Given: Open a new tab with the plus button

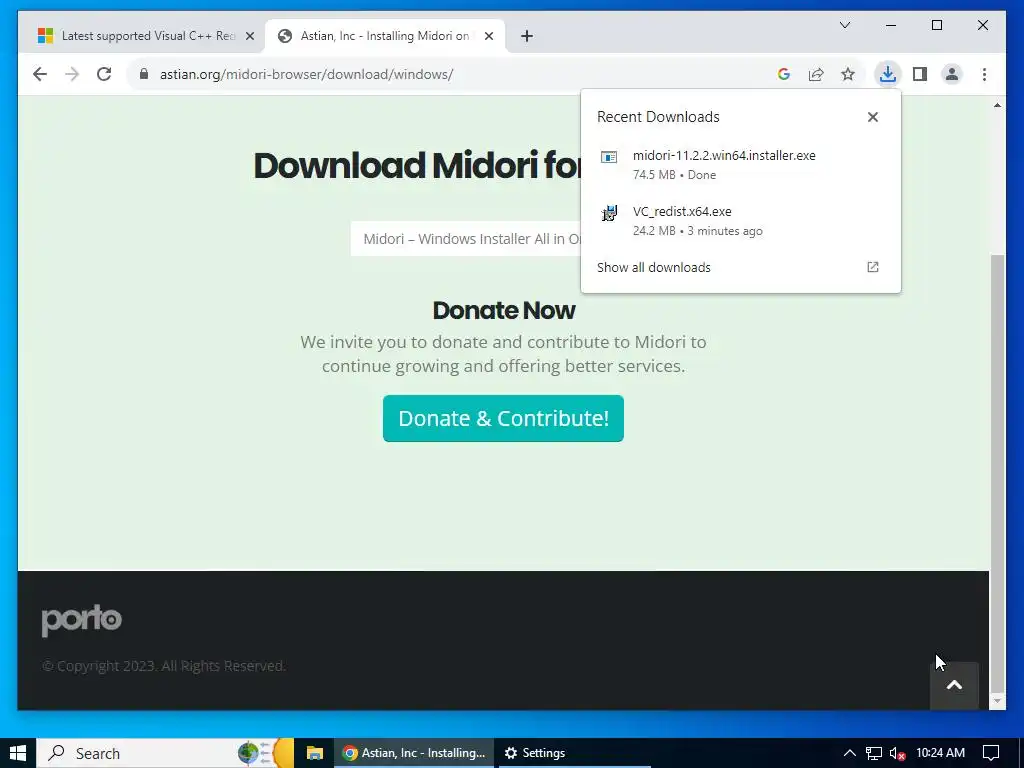Looking at the screenshot, I should click(527, 37).
